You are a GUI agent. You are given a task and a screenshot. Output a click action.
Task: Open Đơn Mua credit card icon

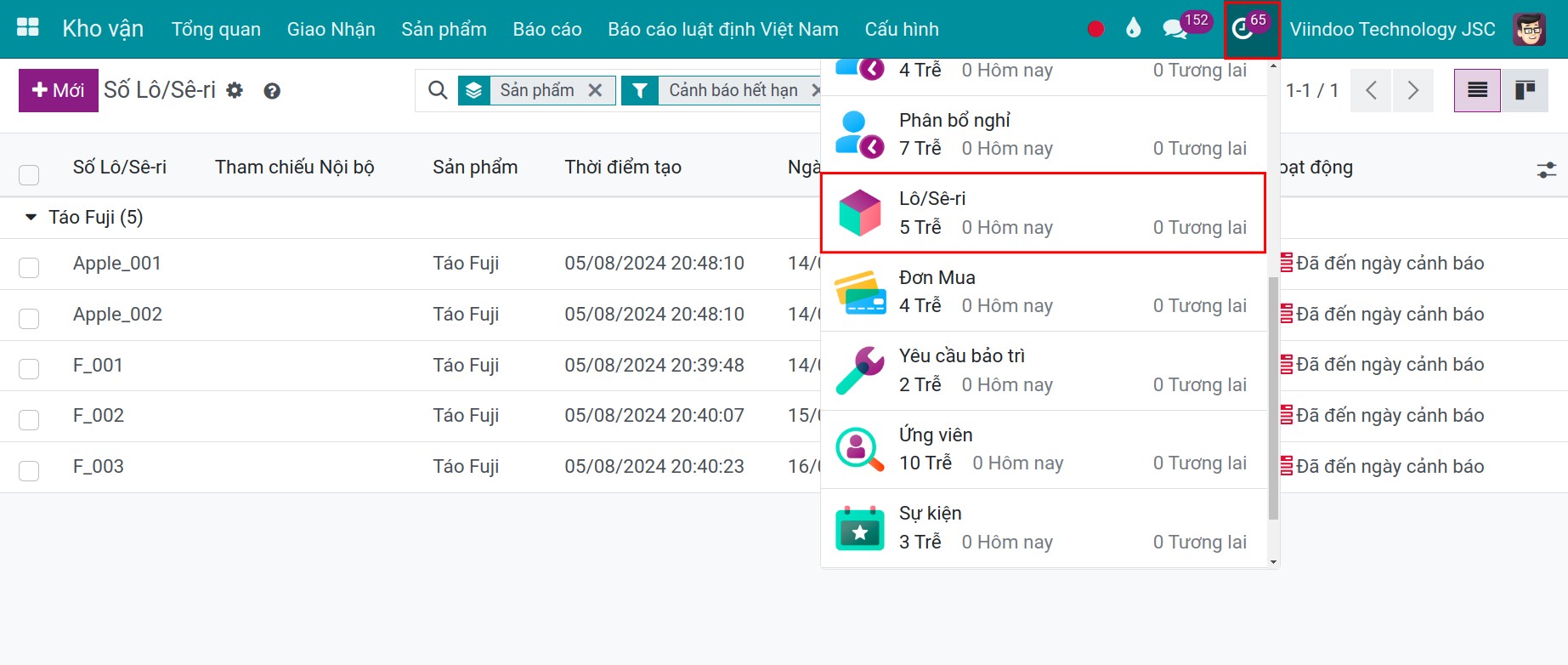click(x=860, y=292)
